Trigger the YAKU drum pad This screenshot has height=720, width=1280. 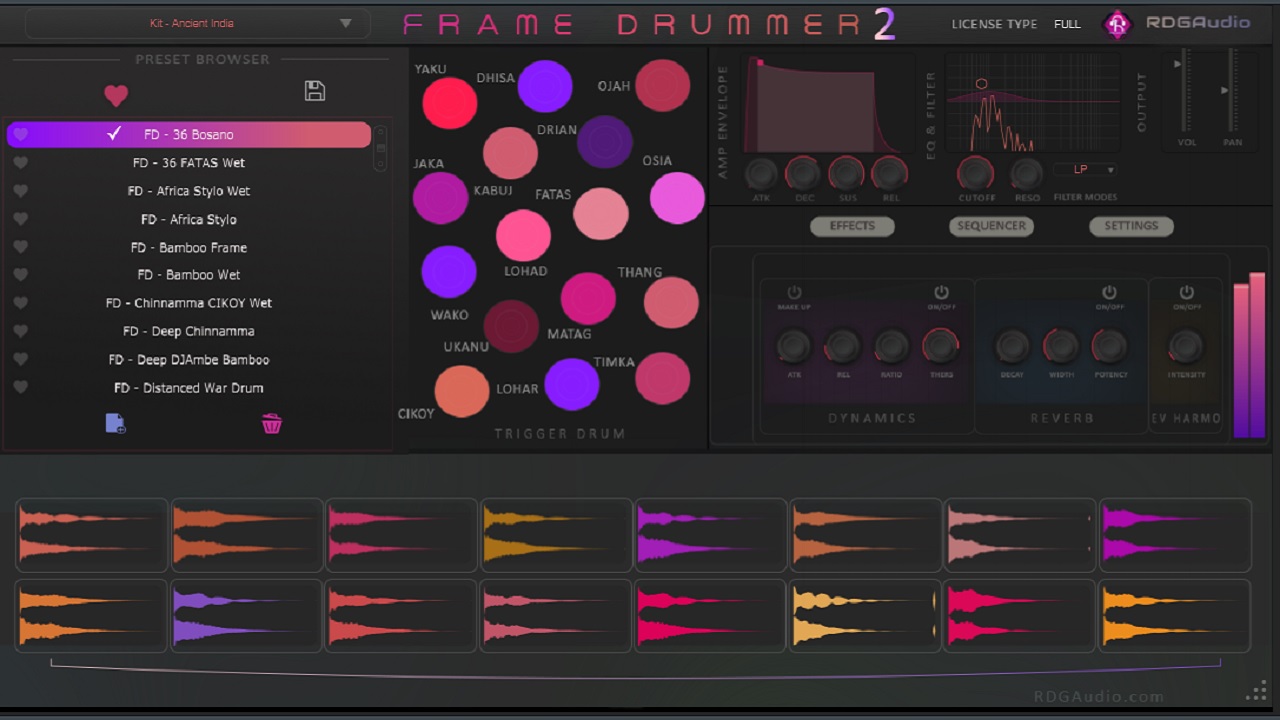450,102
